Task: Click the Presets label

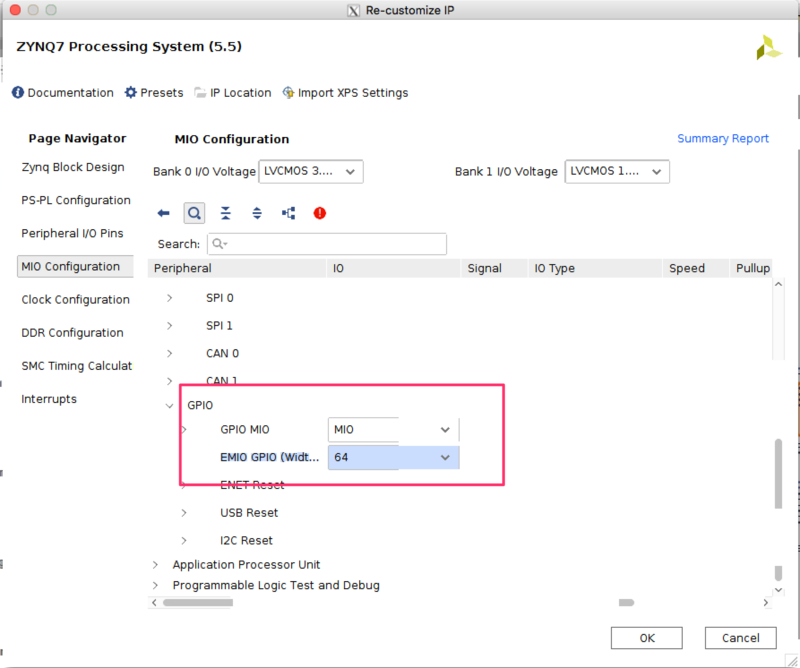Action: pos(162,93)
